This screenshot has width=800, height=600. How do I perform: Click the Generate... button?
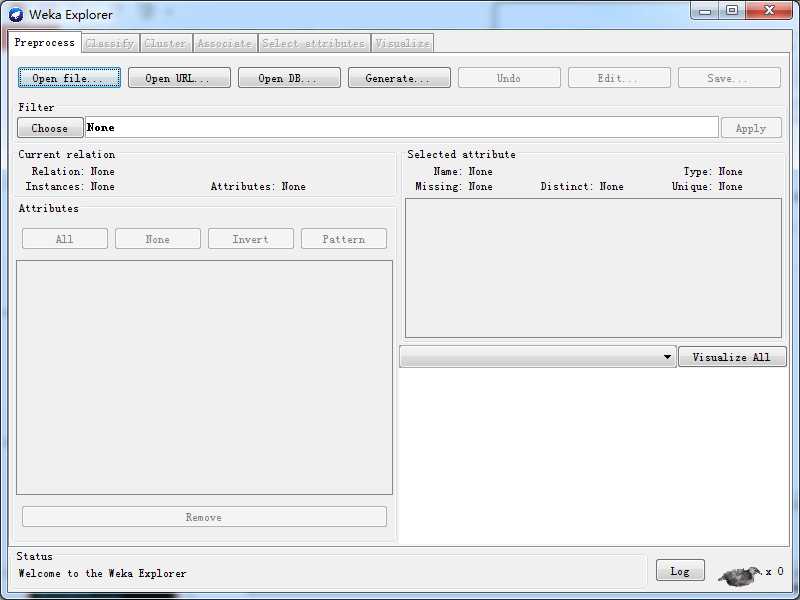(399, 78)
